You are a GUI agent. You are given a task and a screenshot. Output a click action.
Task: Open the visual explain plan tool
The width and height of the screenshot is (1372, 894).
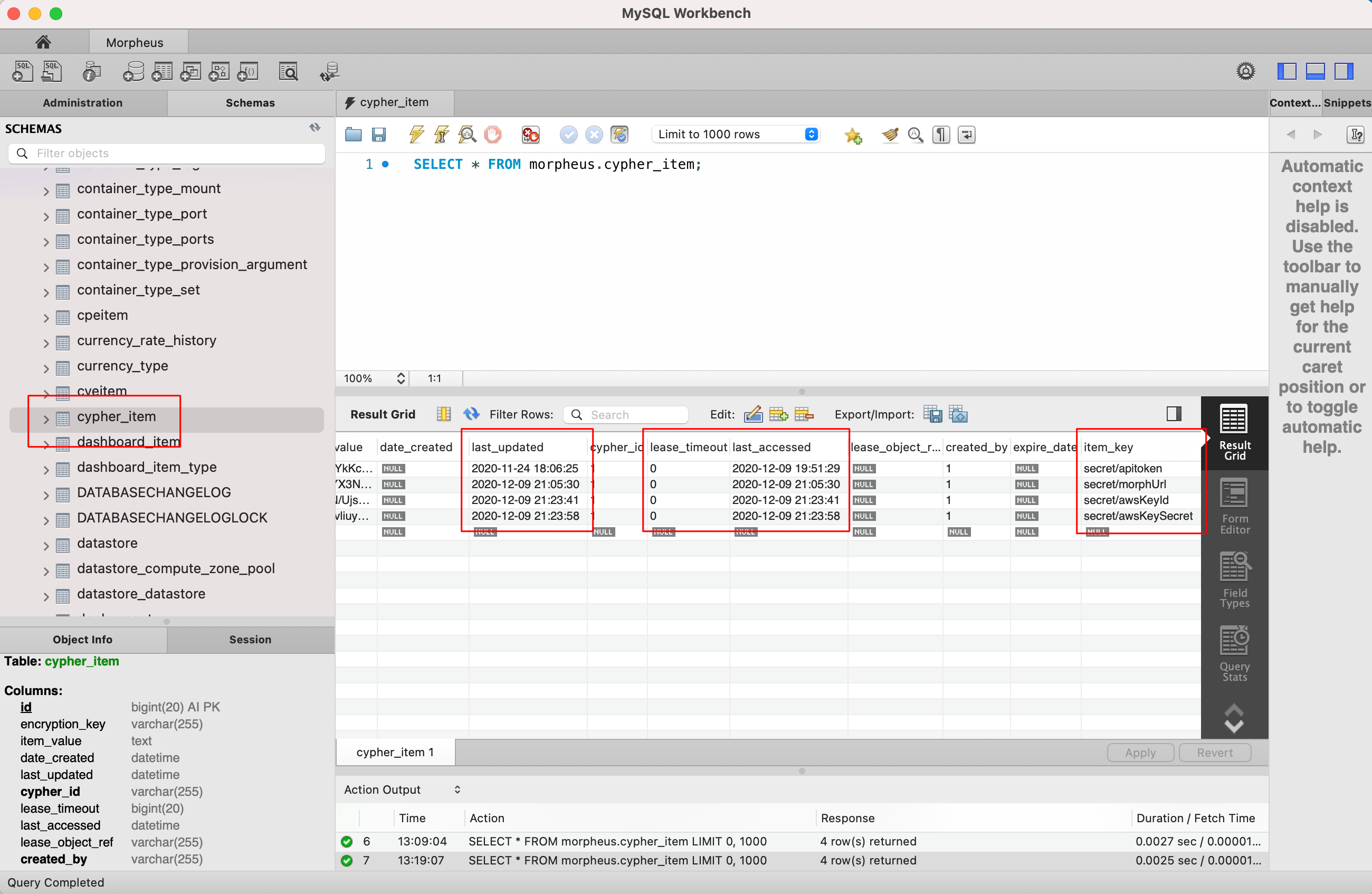(467, 134)
